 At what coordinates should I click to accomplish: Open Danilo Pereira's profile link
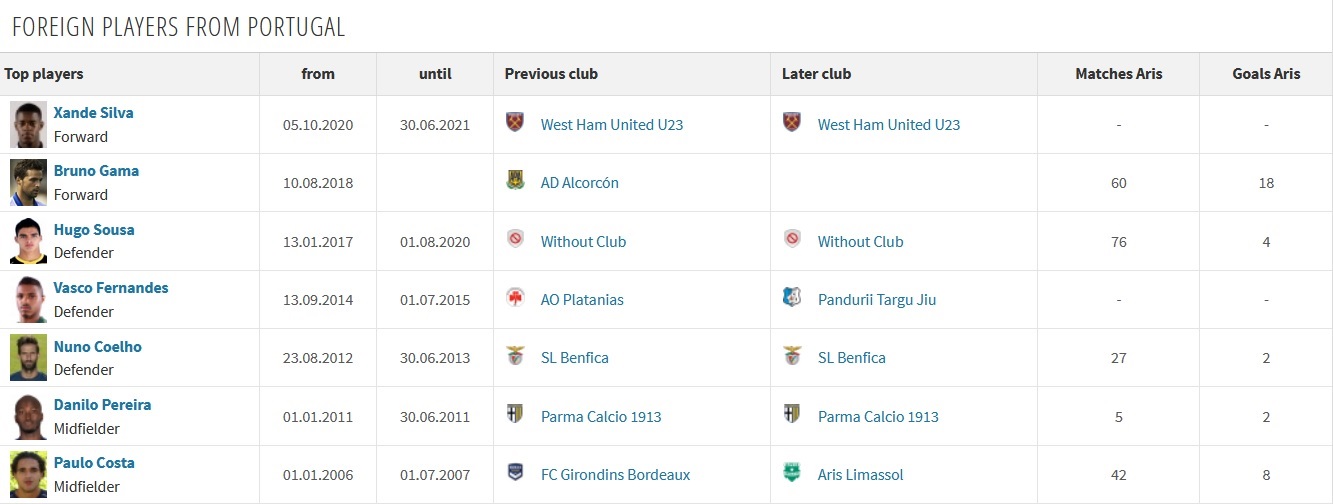102,405
